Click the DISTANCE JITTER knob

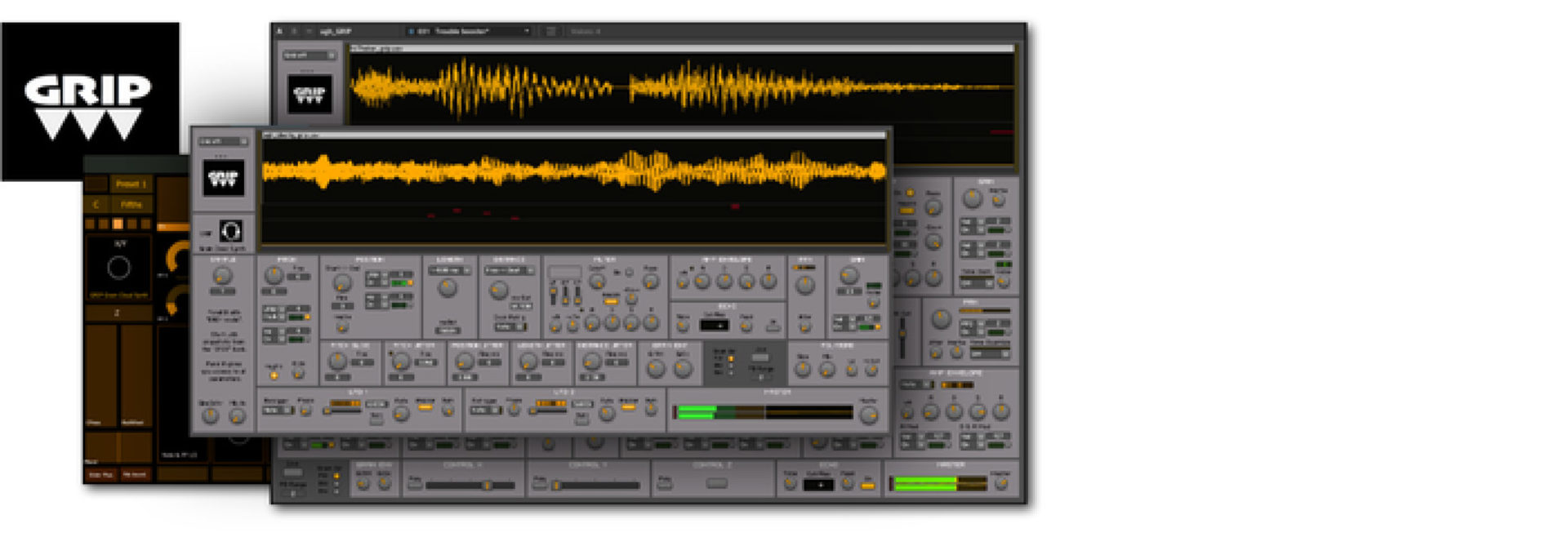point(591,362)
